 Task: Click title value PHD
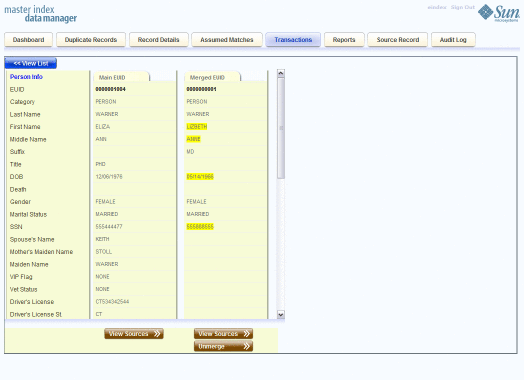click(101, 164)
